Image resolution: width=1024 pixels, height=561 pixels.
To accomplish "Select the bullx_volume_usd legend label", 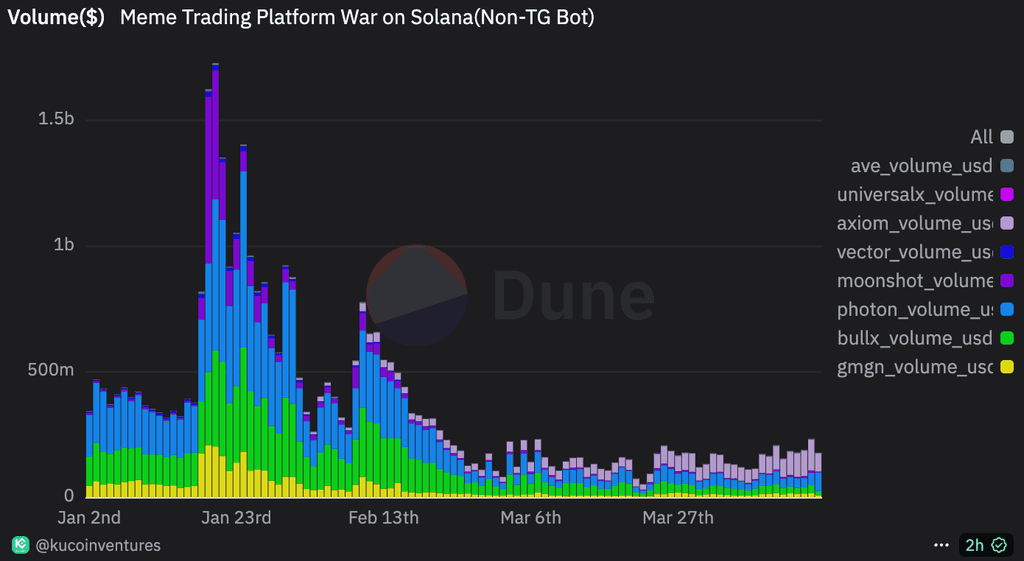I will click(915, 338).
